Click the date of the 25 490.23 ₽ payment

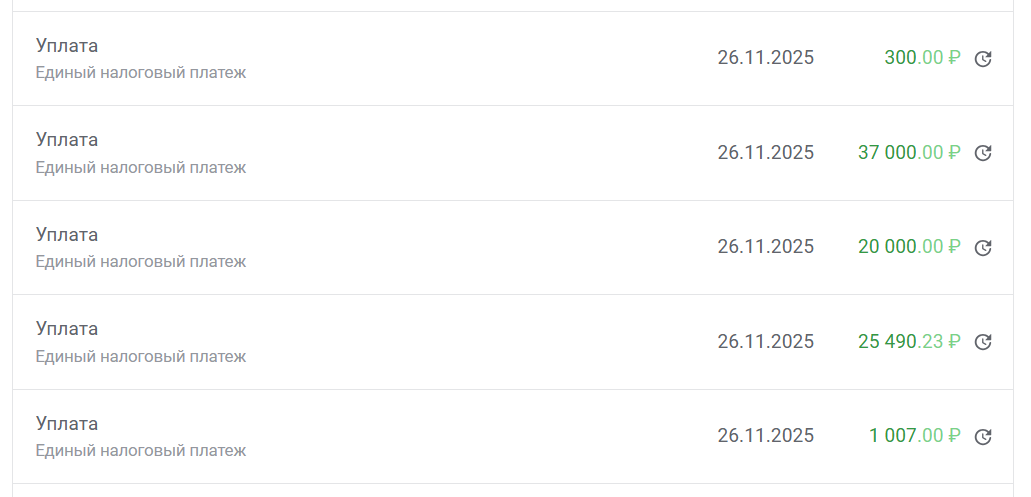[765, 341]
